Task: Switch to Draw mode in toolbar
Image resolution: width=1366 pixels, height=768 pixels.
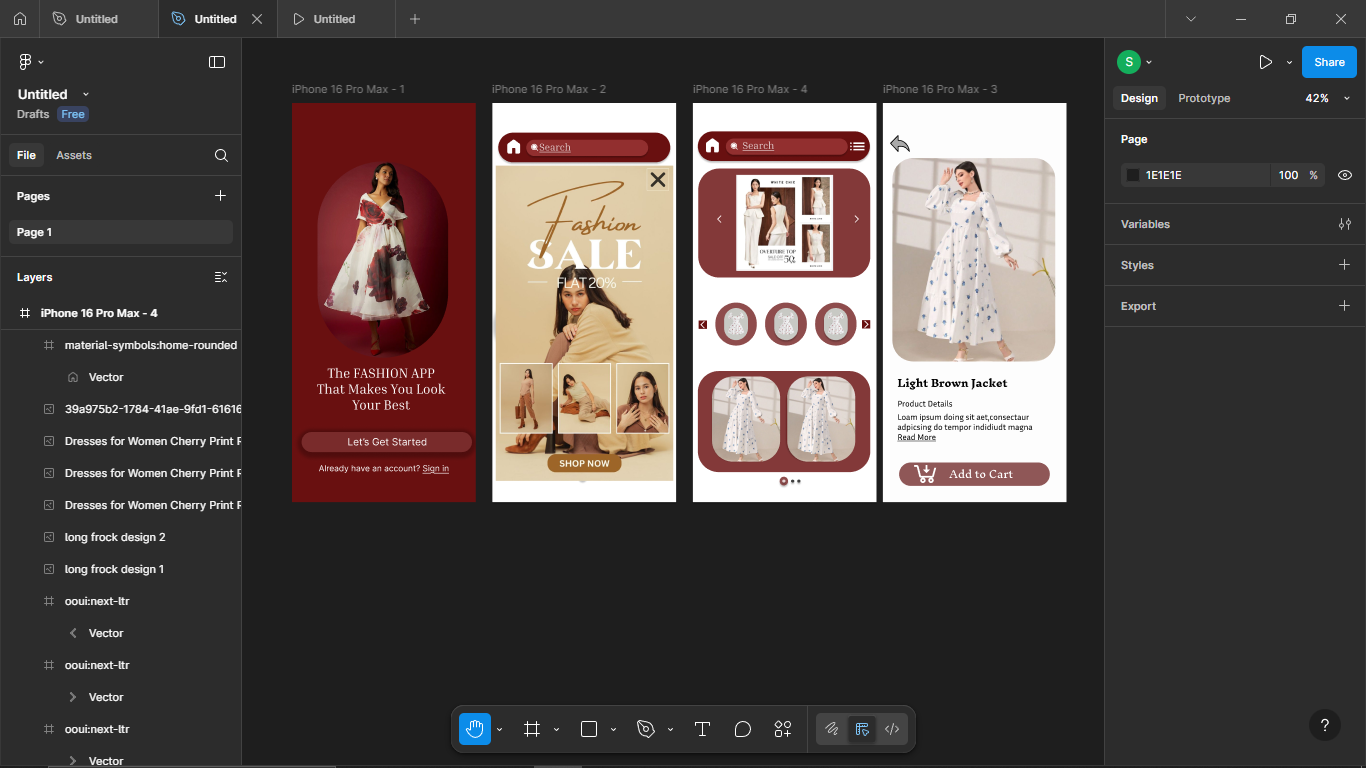Action: coord(831,729)
